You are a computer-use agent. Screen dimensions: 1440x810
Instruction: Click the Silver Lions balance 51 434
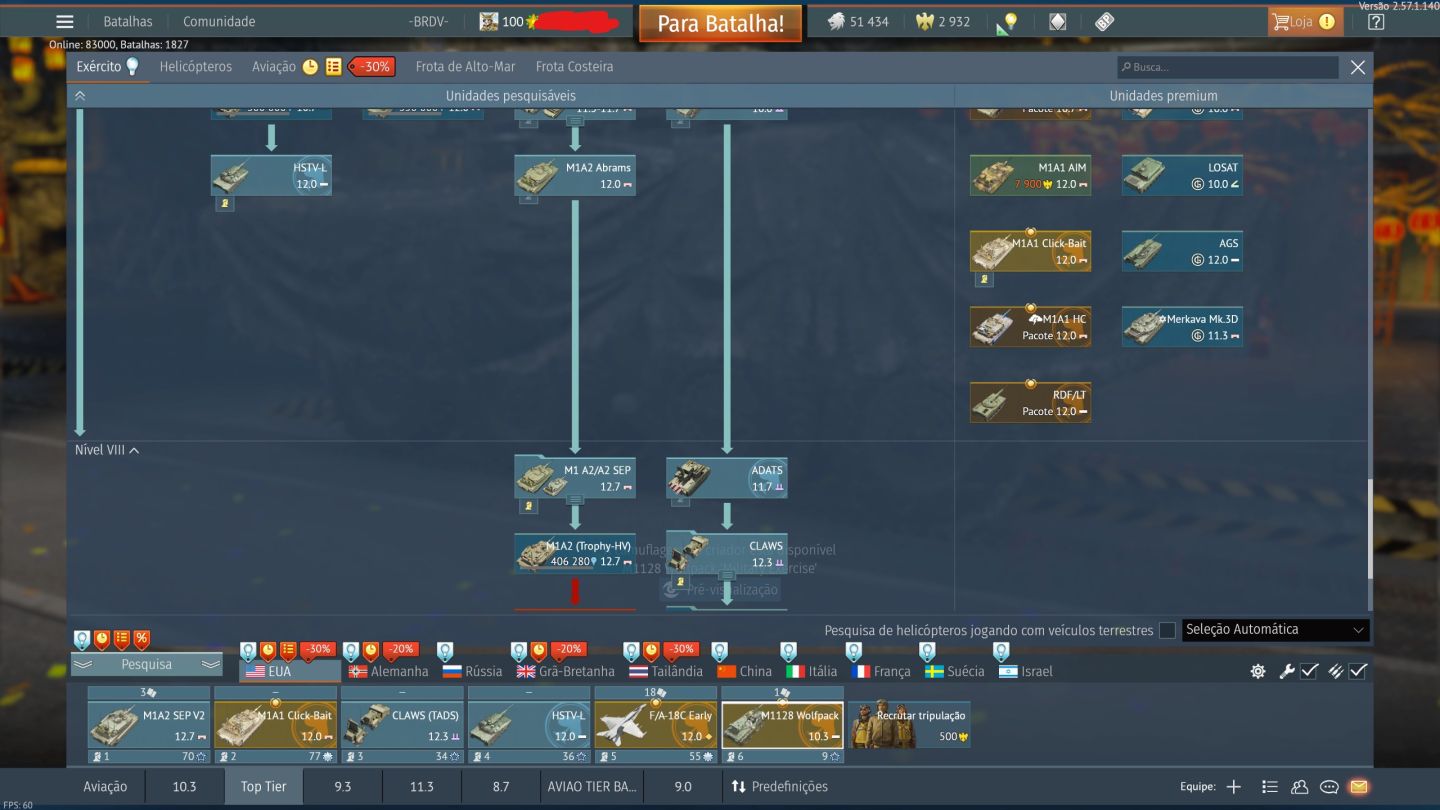[x=858, y=21]
